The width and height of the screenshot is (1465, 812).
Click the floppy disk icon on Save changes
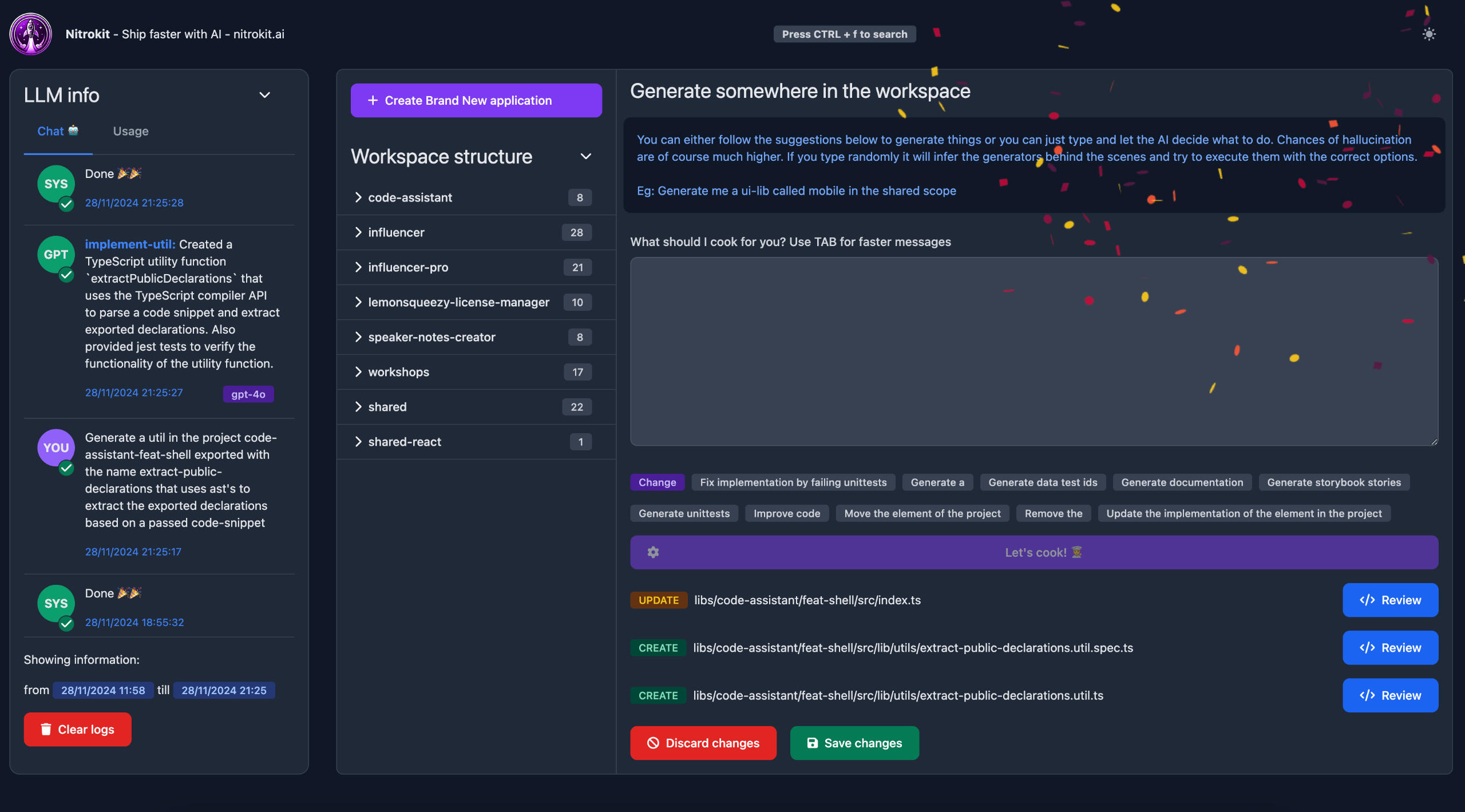click(812, 743)
